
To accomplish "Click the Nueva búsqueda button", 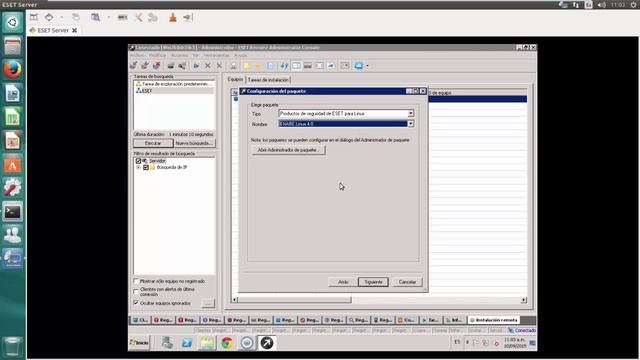I will pyautogui.click(x=195, y=143).
